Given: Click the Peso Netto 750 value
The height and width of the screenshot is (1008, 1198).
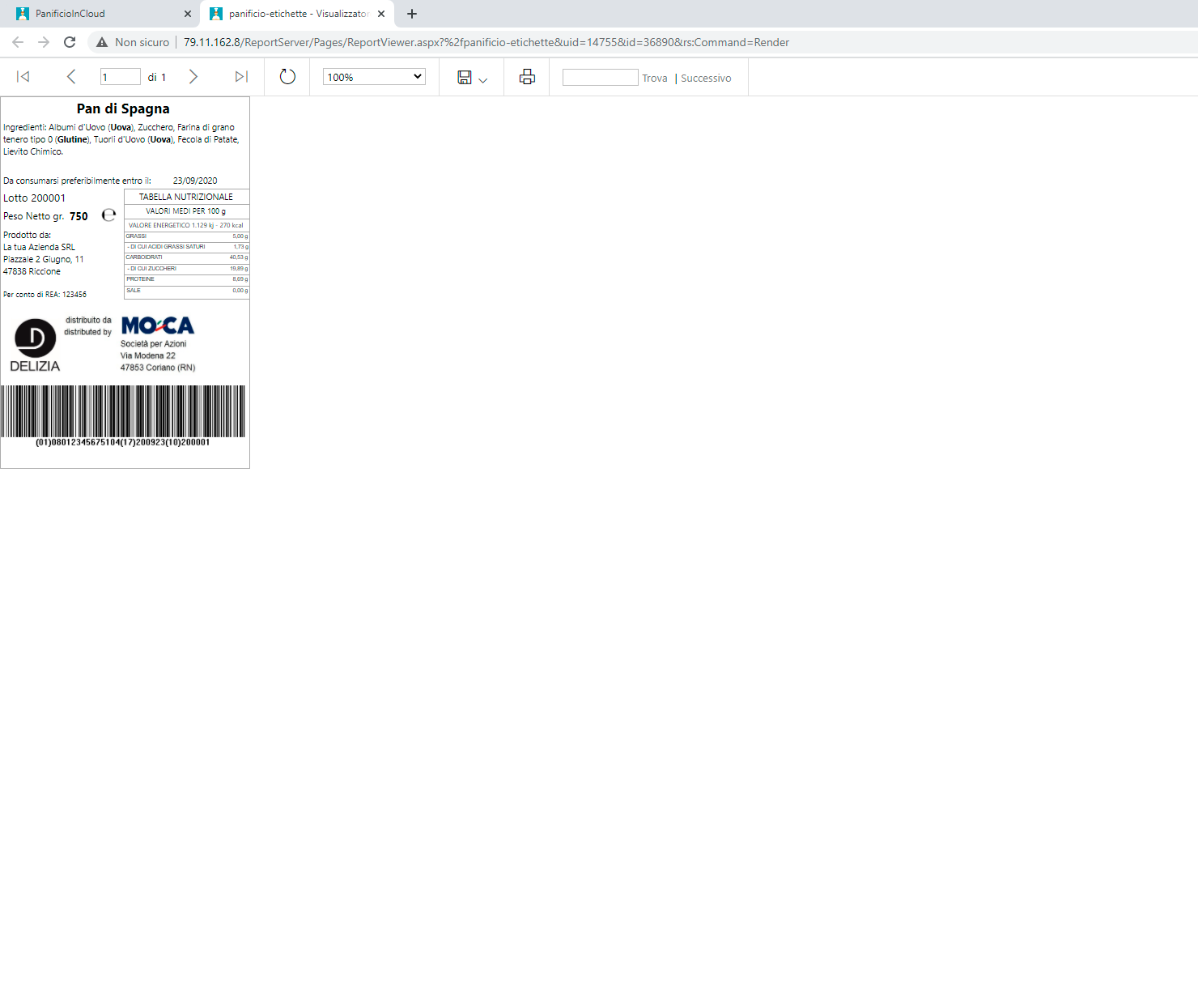Looking at the screenshot, I should pyautogui.click(x=79, y=216).
